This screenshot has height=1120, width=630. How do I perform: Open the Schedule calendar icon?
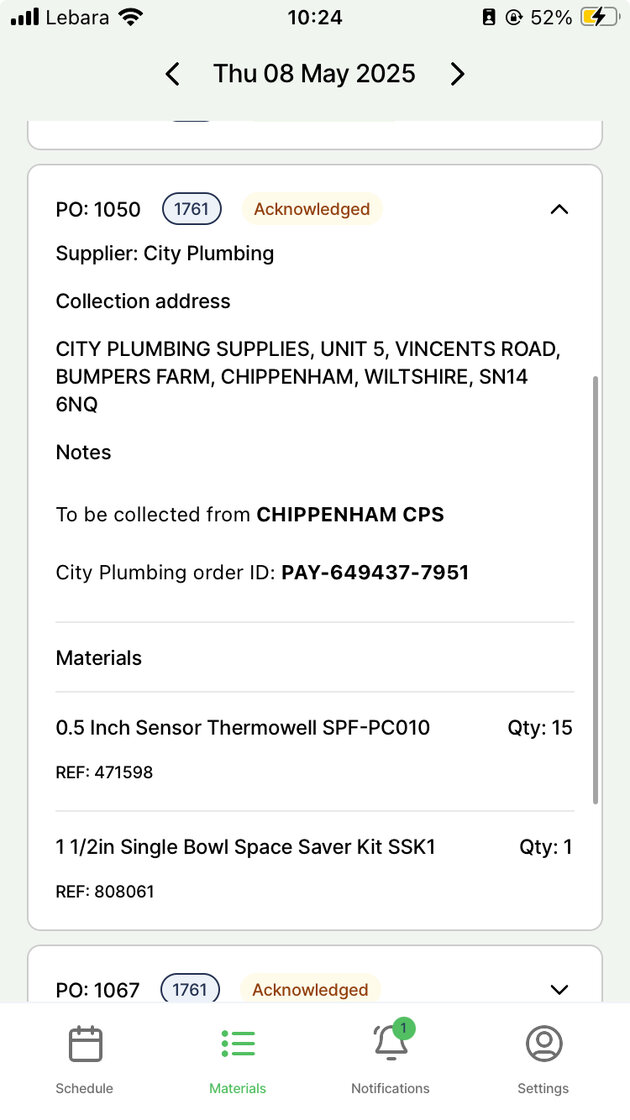[85, 1044]
